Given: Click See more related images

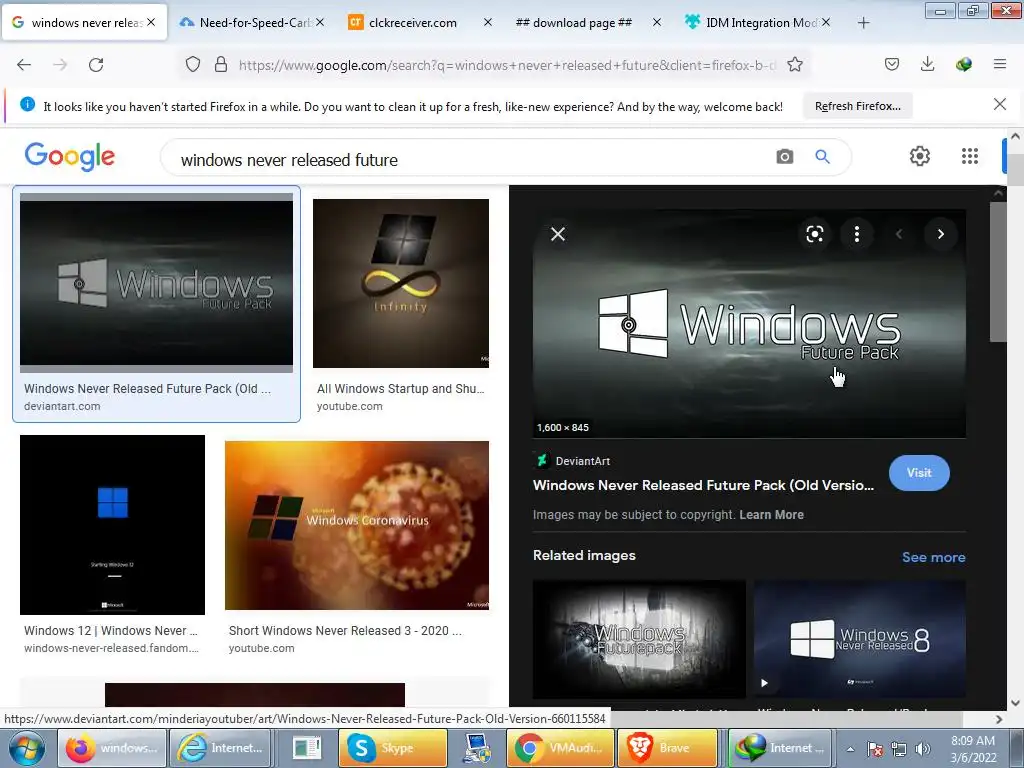Looking at the screenshot, I should [933, 557].
